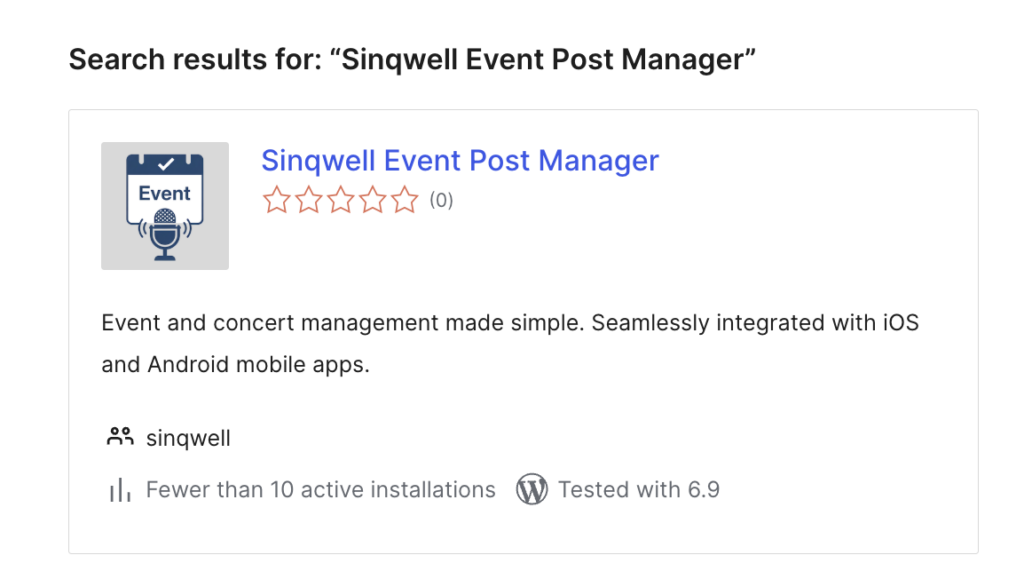Click the fifth rating star
1024x579 pixels.
(x=404, y=200)
